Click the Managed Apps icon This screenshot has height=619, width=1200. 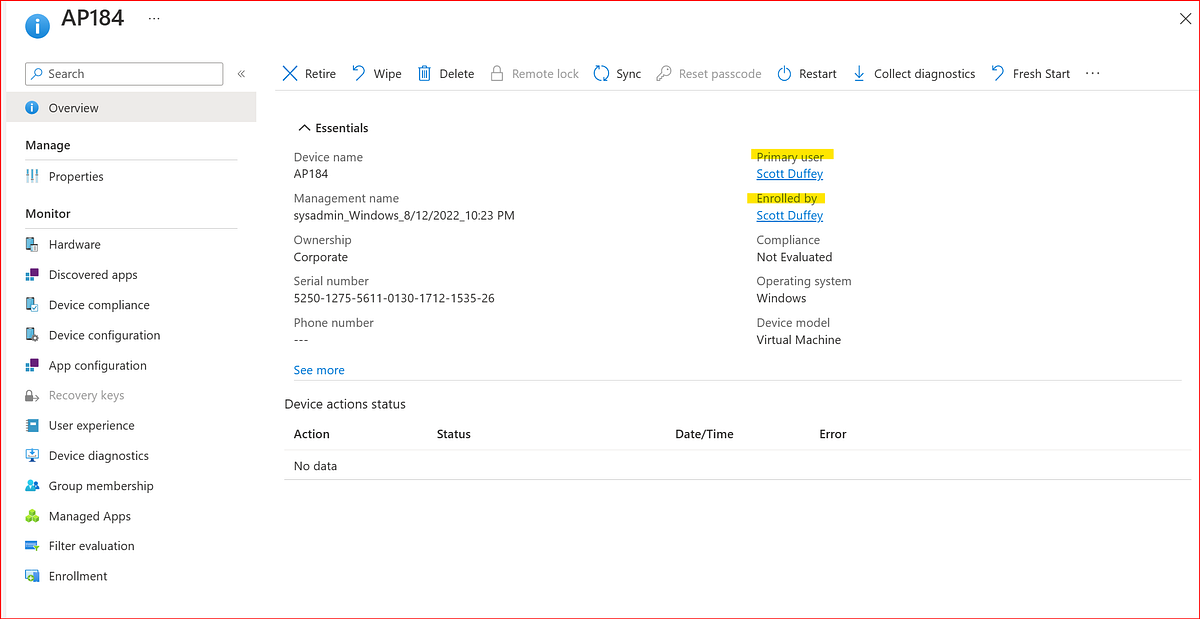tap(34, 515)
